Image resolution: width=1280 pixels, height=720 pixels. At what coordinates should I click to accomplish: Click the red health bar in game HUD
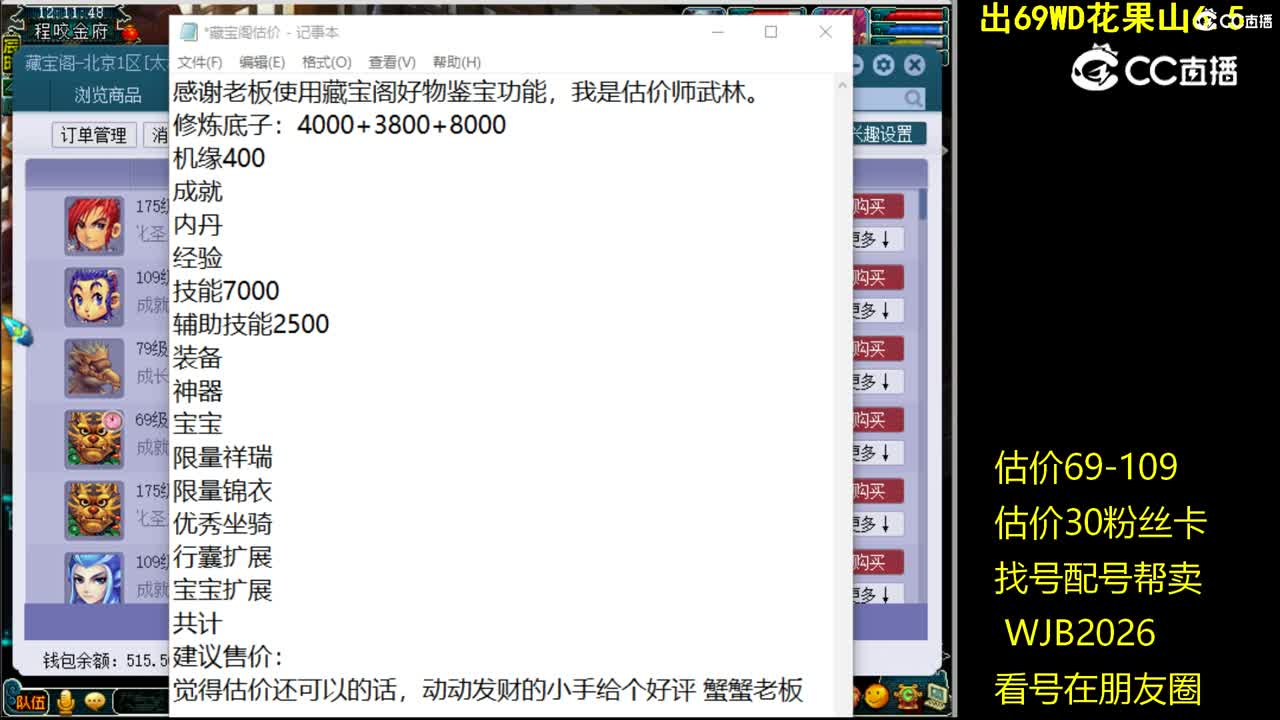[x=914, y=14]
